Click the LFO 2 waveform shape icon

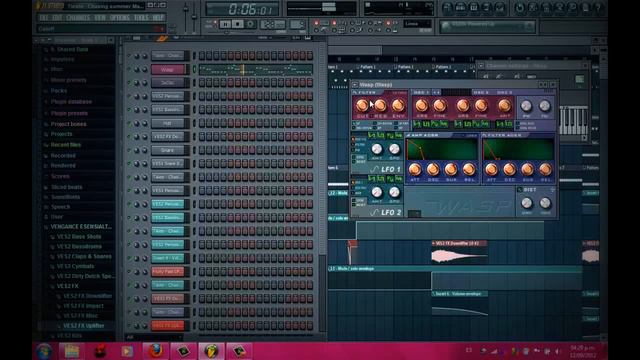pyautogui.click(x=374, y=212)
